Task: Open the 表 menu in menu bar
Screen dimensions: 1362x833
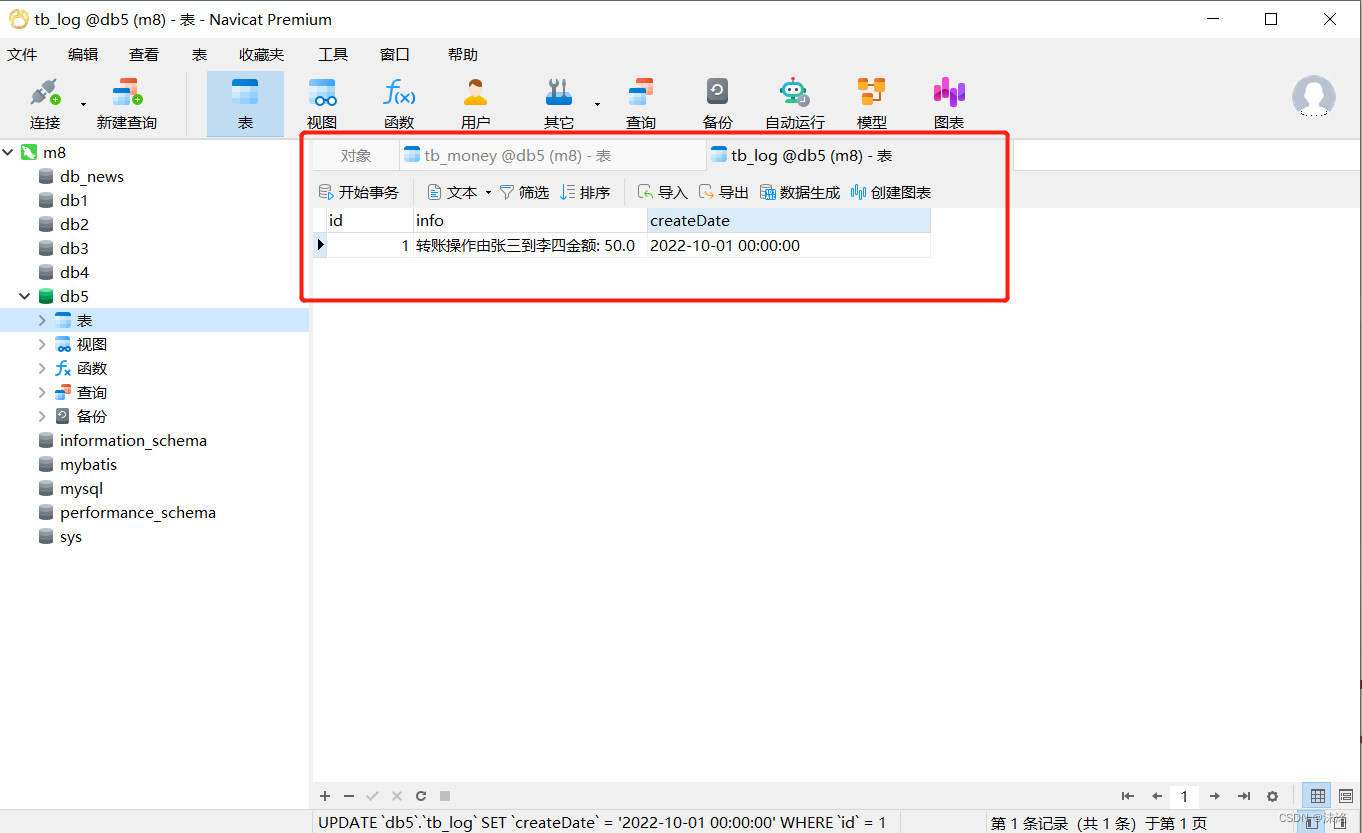Action: (x=199, y=55)
